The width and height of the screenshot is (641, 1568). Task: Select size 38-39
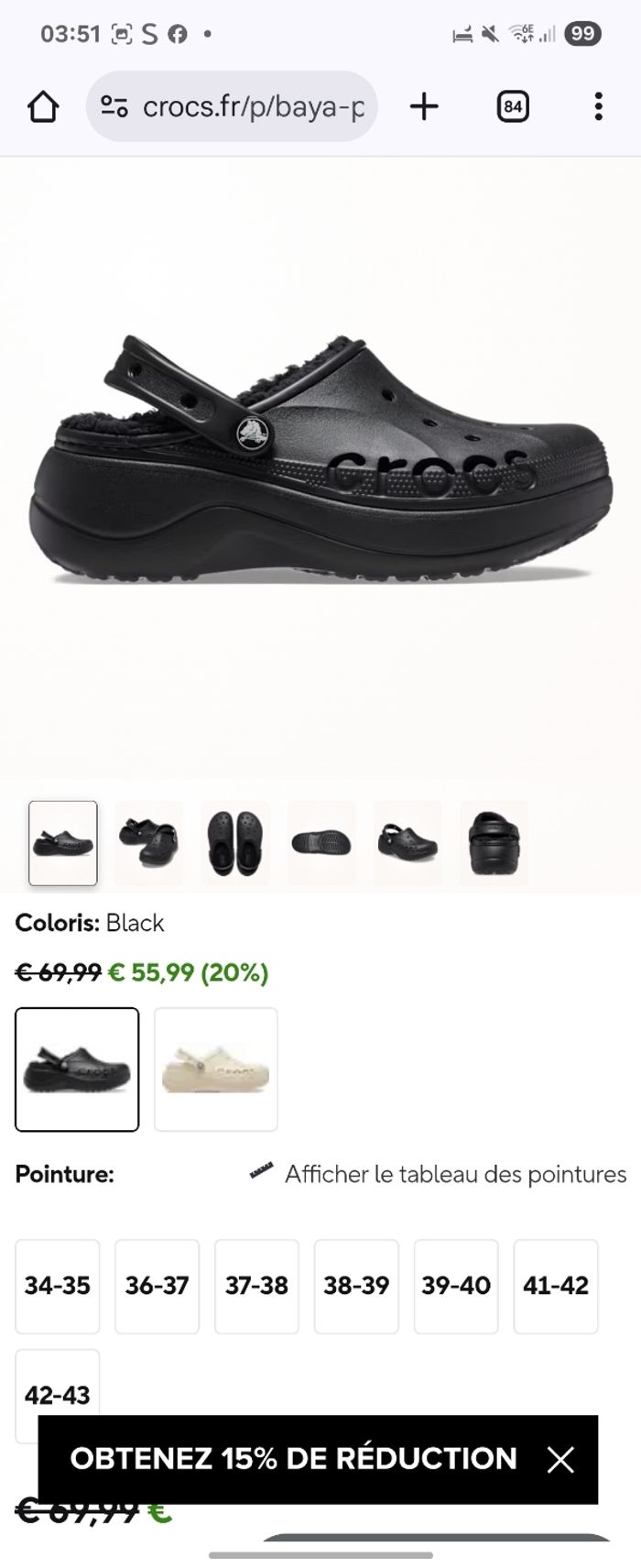356,1286
